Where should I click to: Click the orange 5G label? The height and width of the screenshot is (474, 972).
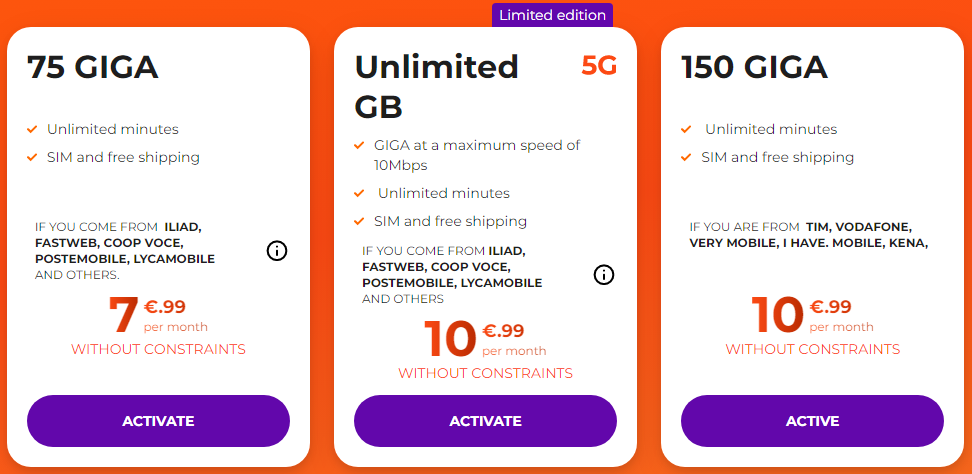599,66
